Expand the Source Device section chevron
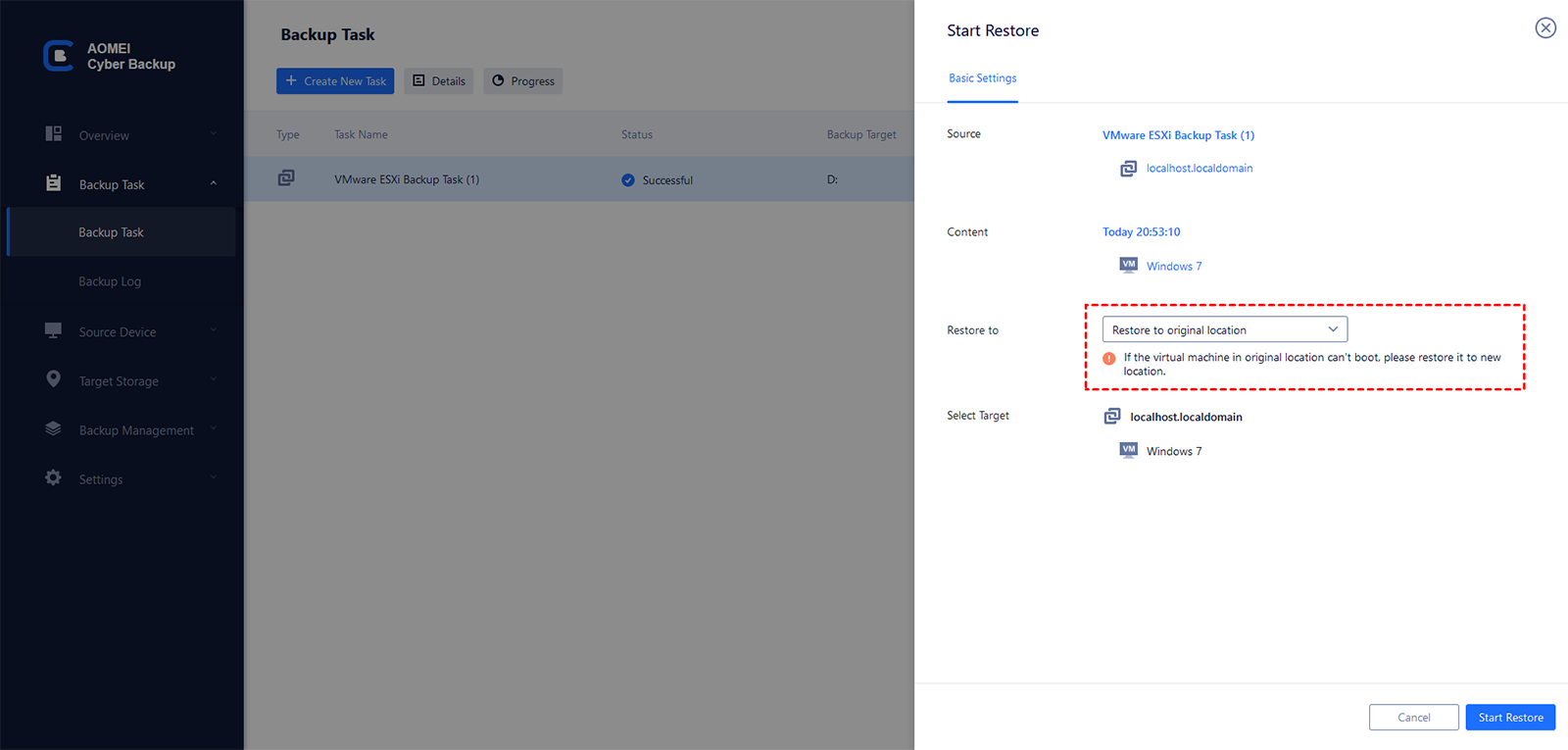This screenshot has height=750, width=1568. (214, 330)
